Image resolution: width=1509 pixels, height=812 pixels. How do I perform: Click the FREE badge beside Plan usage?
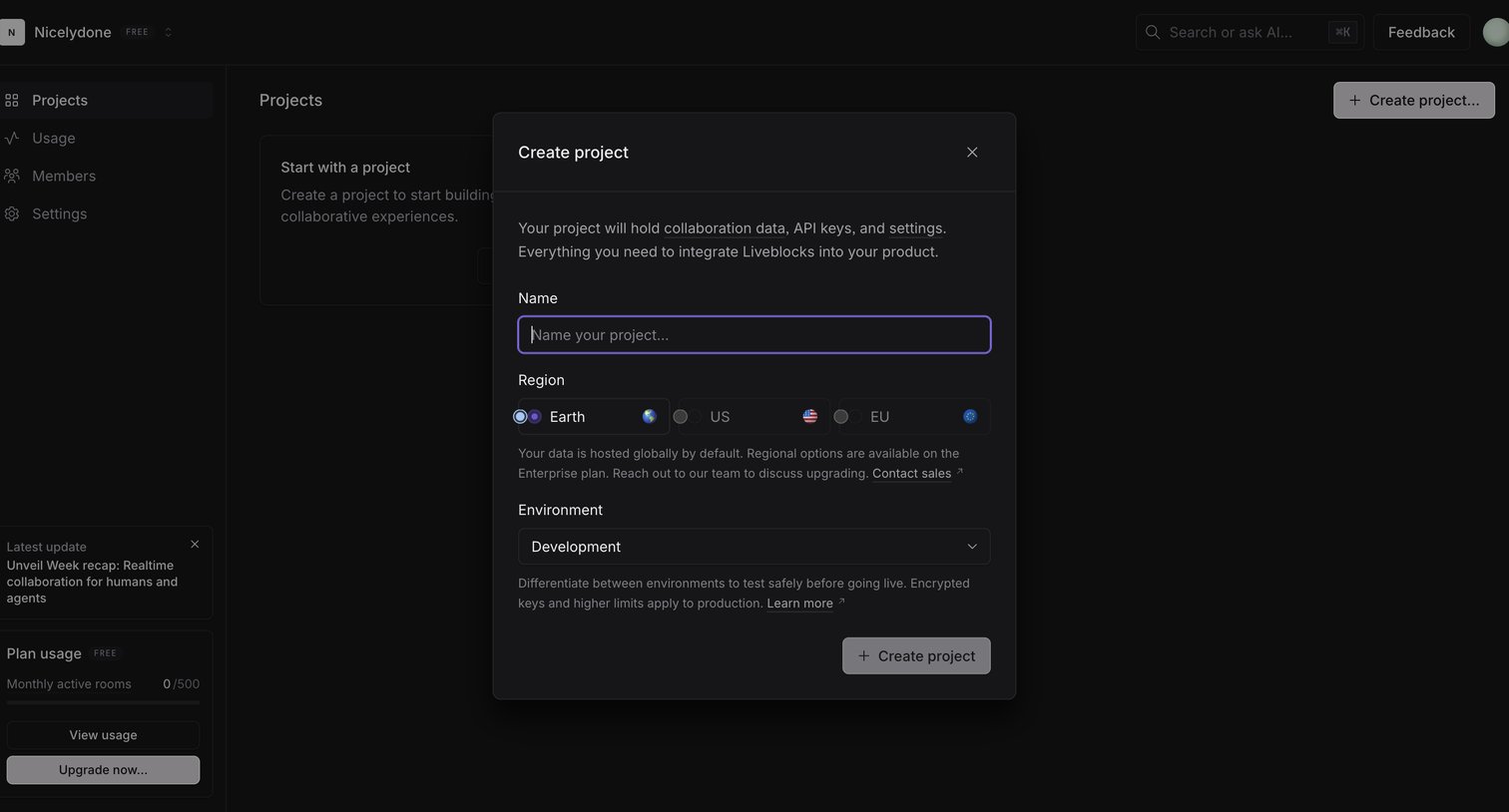tap(105, 653)
